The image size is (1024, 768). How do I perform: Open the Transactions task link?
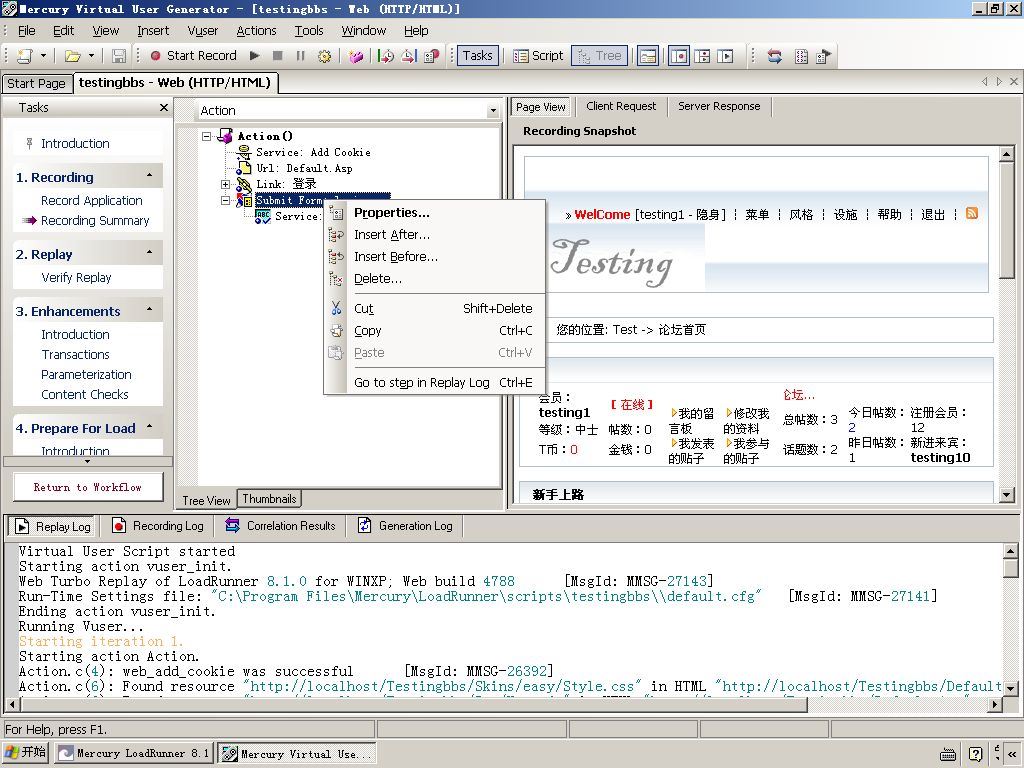76,355
